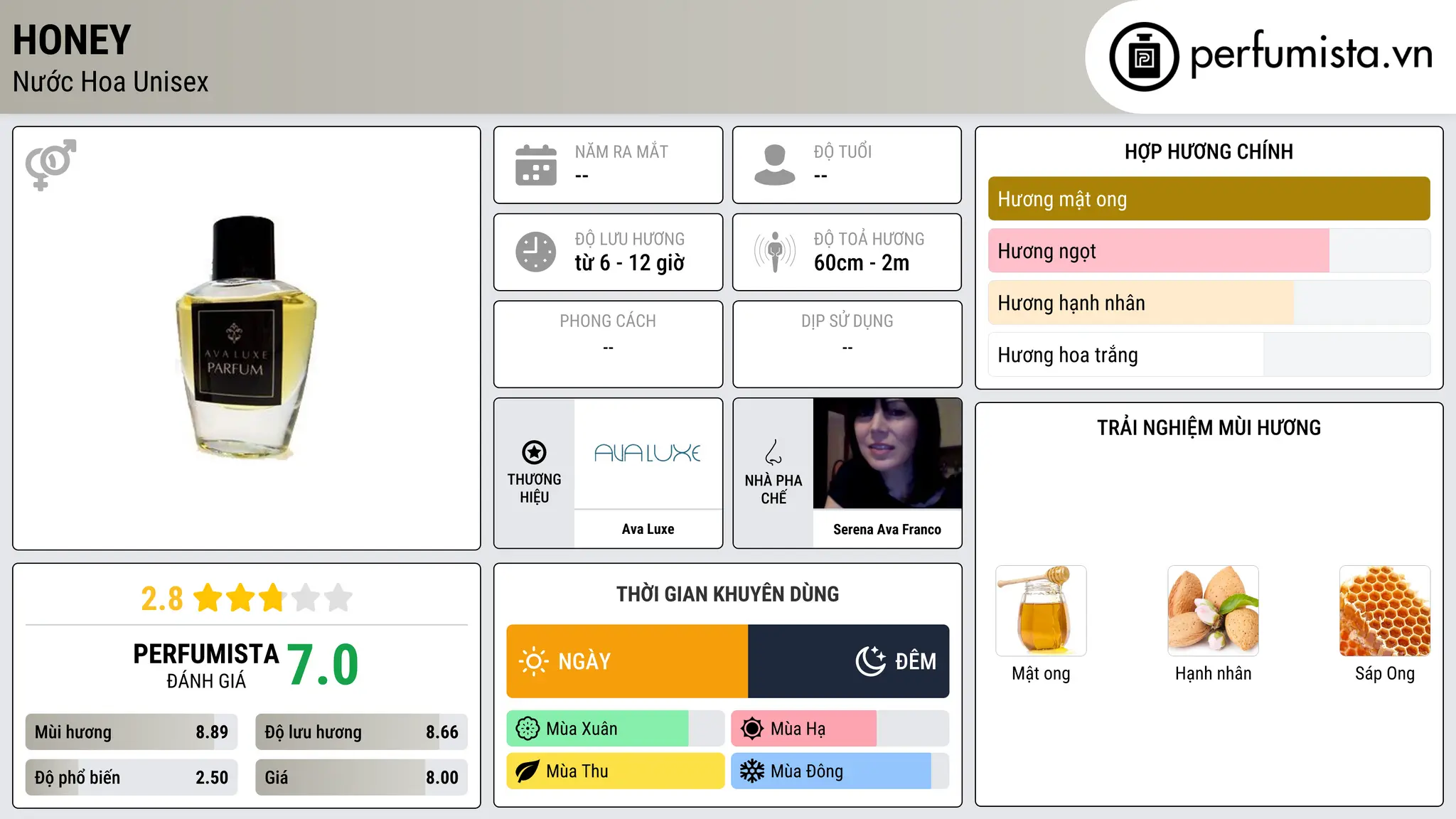The width and height of the screenshot is (1456, 819).
Task: Select the Sáp Ong honeycomb image
Action: pos(1385,611)
